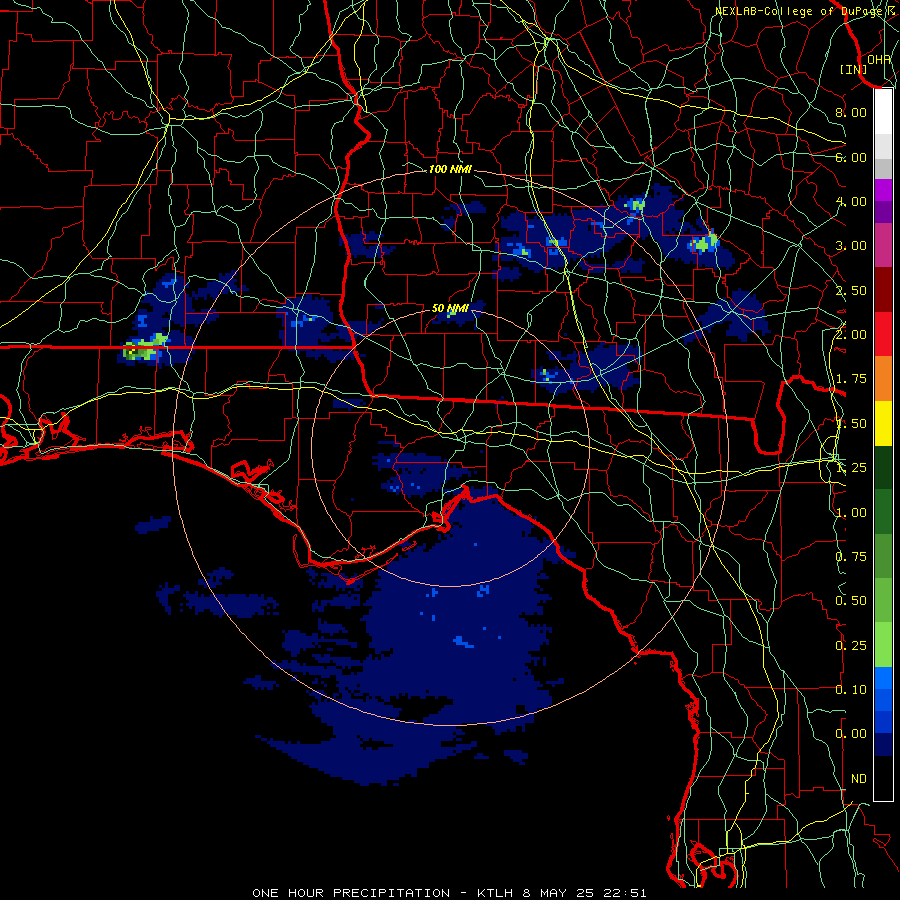Click the 1.50 legend value

[x=851, y=424]
